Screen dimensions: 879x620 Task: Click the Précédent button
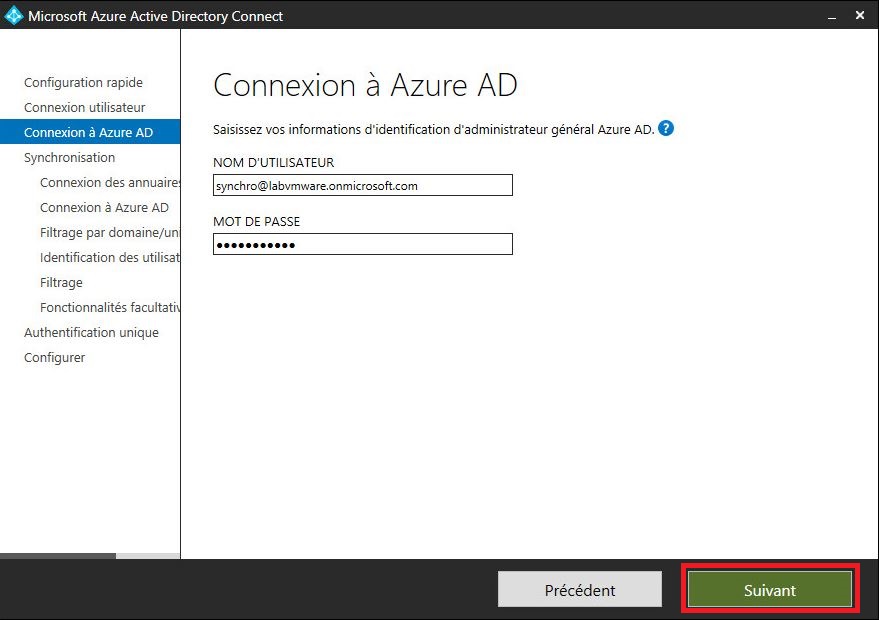(580, 590)
